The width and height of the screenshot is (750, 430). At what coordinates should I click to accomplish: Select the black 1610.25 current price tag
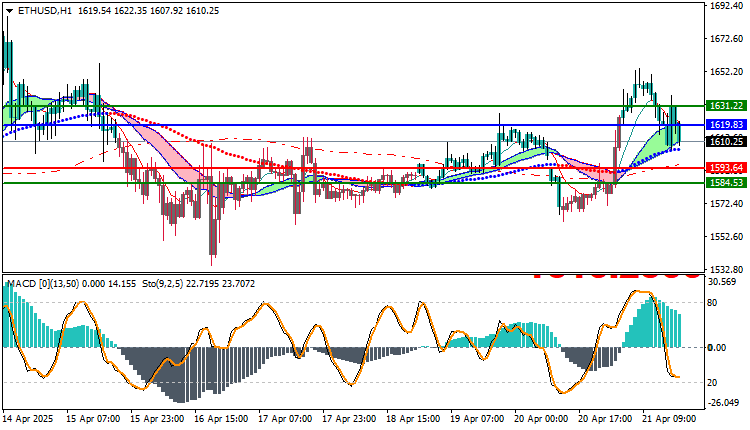tap(727, 141)
